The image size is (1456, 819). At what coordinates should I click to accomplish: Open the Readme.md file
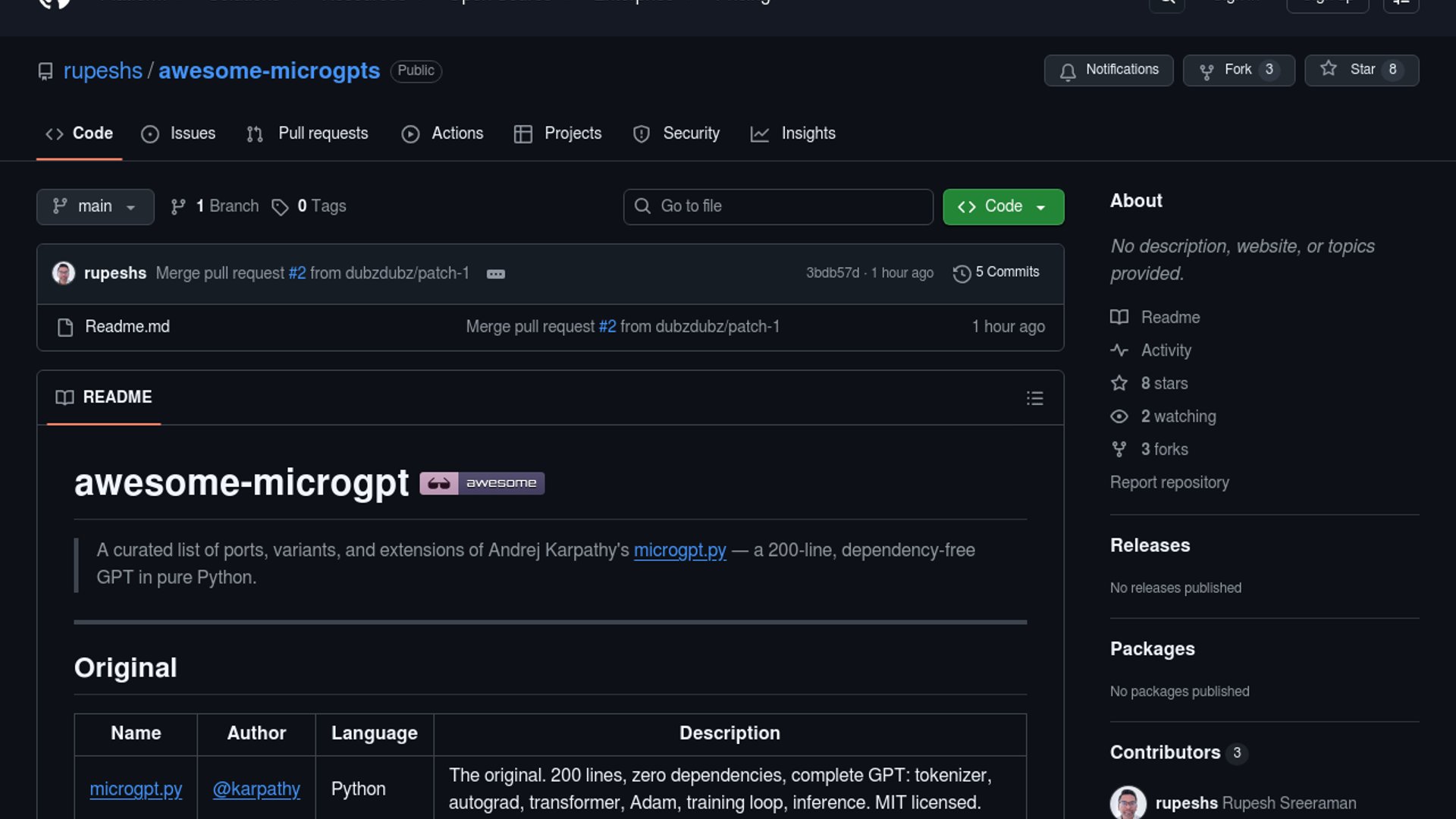pos(127,327)
